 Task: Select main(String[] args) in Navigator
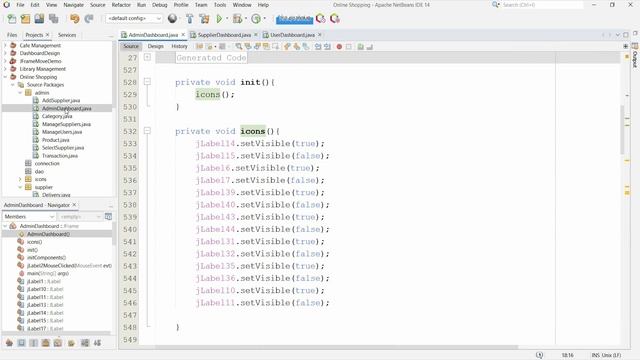point(48,273)
